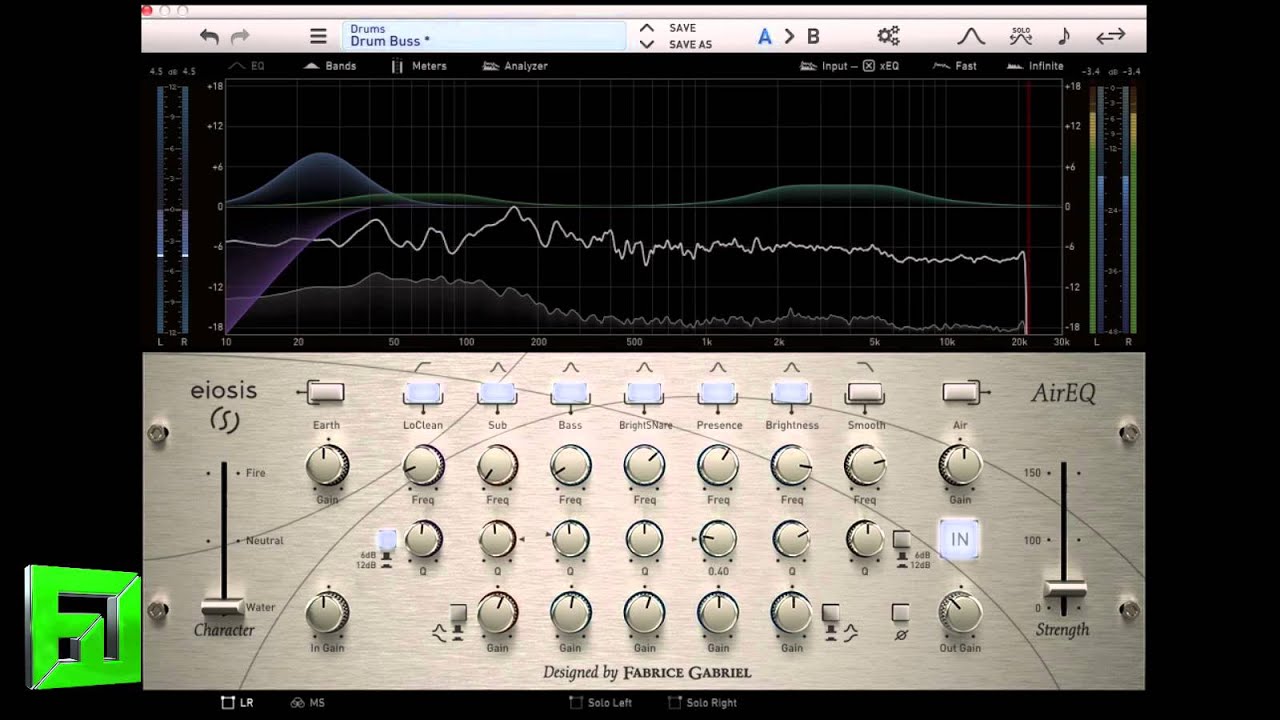Click the Sub Freq knob
This screenshot has height=720, width=1280.
pos(497,466)
